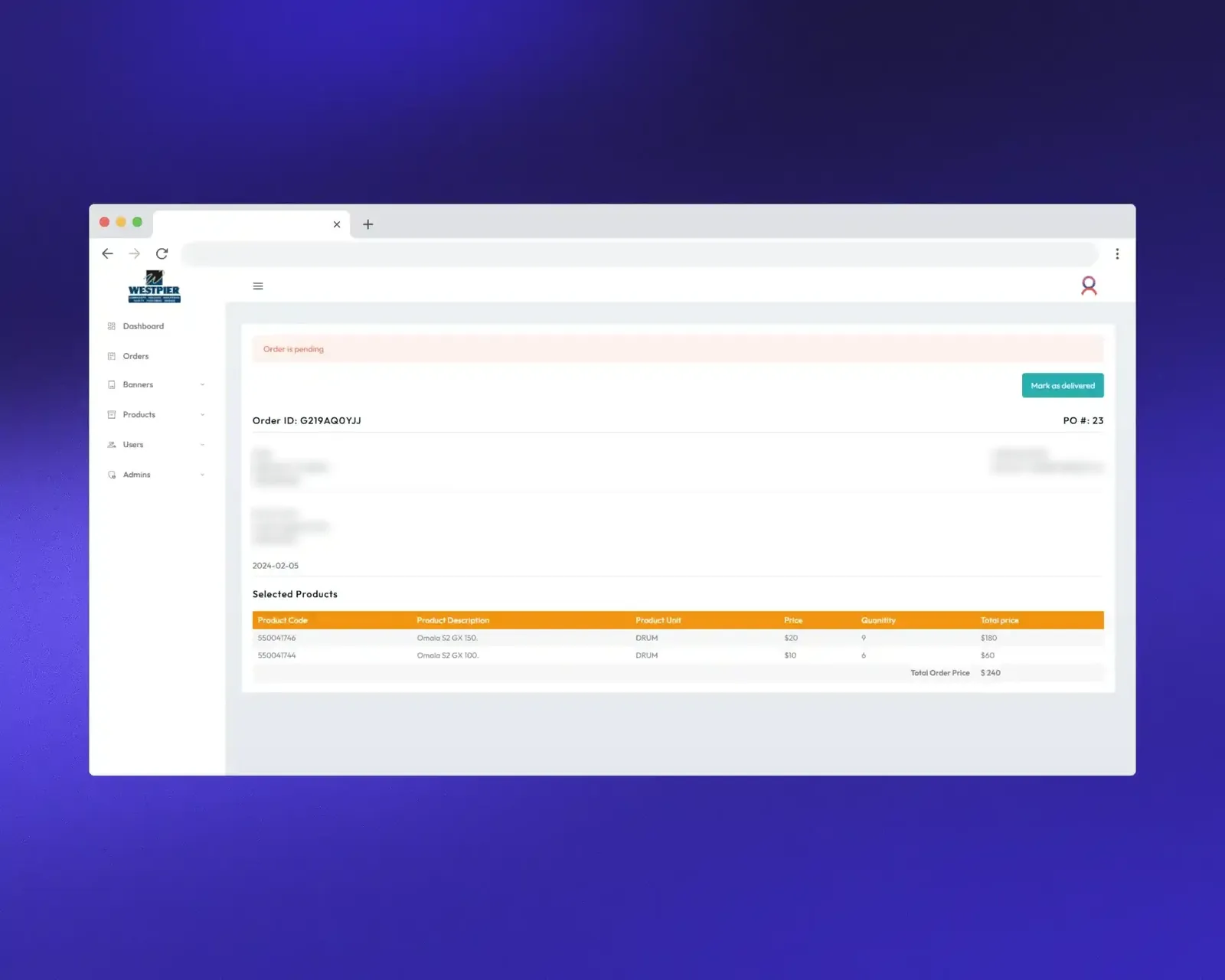The height and width of the screenshot is (980, 1225).
Task: Click the Westpier logo
Action: point(154,286)
